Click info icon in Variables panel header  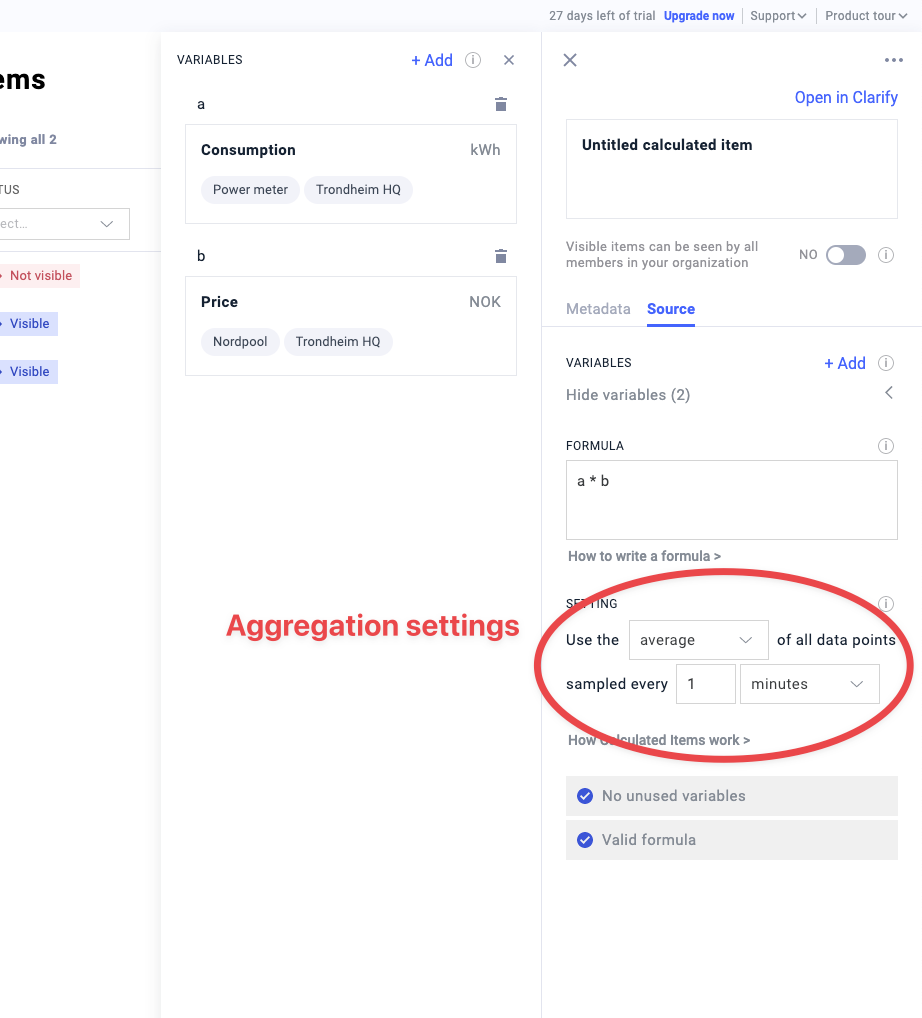click(x=473, y=60)
